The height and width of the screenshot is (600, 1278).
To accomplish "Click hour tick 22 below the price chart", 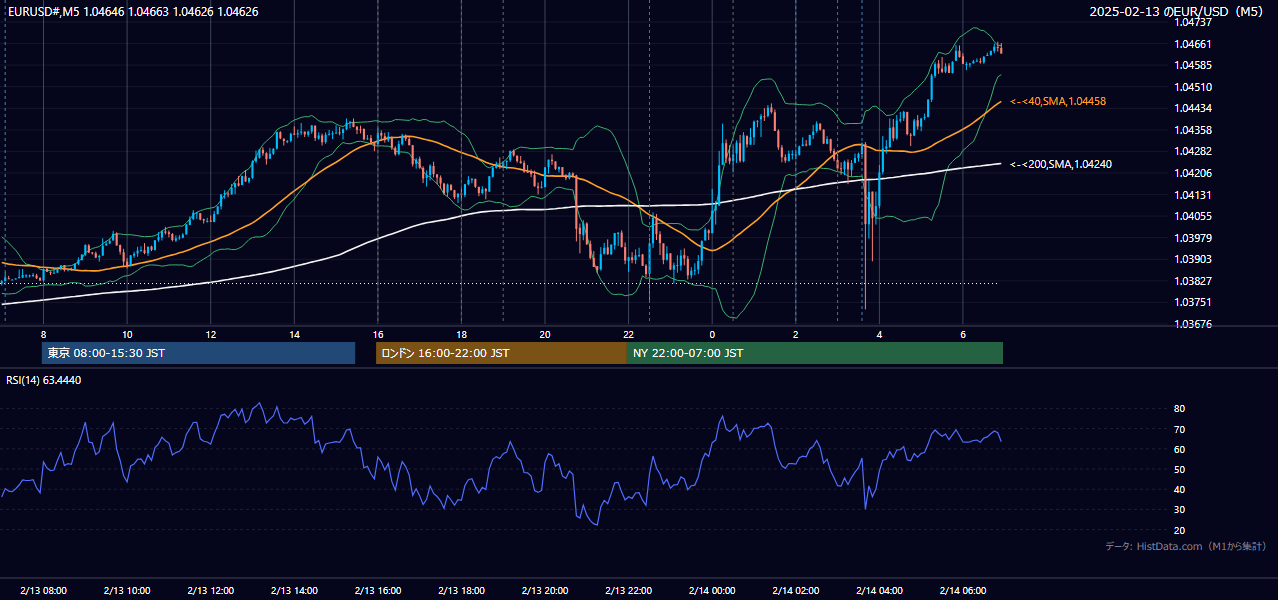I will coord(628,335).
